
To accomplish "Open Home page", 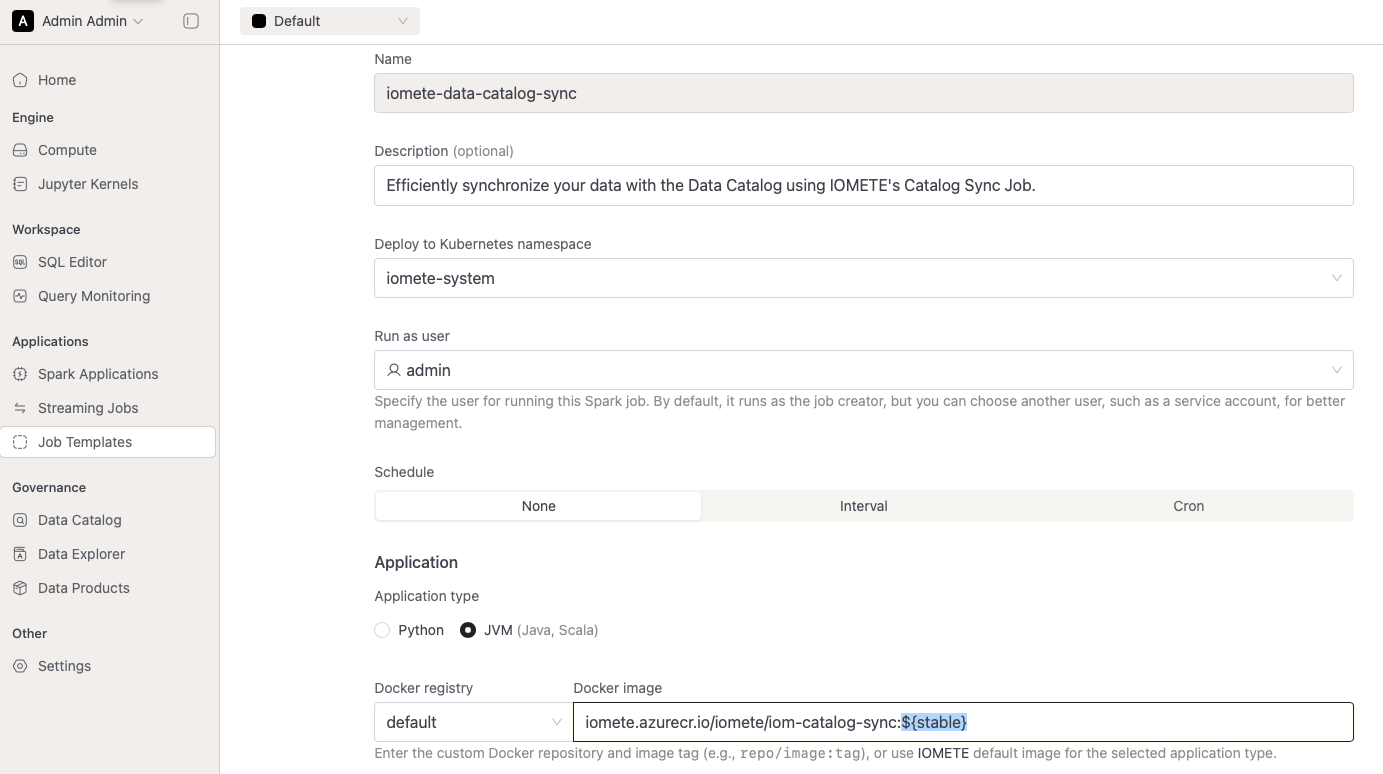I will click(108, 80).
